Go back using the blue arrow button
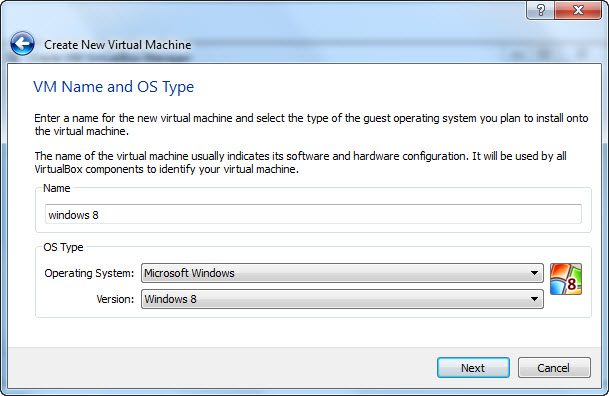609x396 pixels. [23, 44]
